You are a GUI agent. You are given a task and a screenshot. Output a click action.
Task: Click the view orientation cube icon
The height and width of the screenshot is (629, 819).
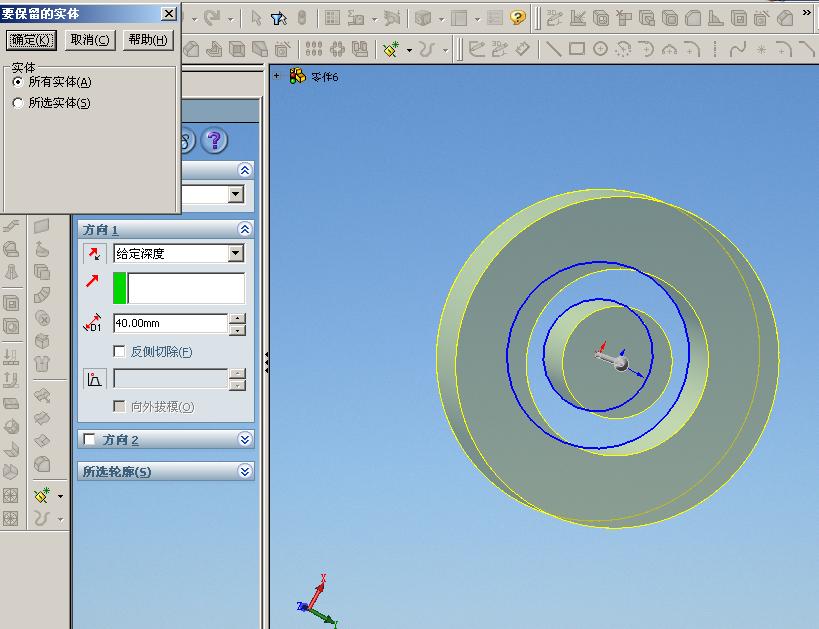[423, 19]
